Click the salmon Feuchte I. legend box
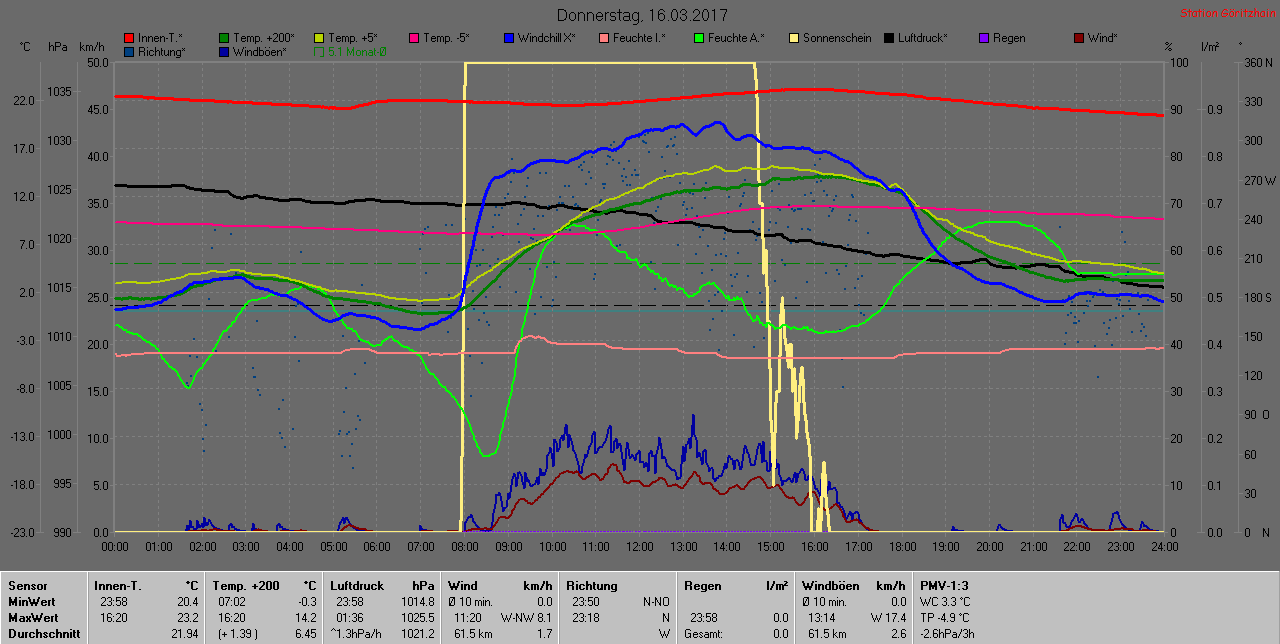 [604, 38]
